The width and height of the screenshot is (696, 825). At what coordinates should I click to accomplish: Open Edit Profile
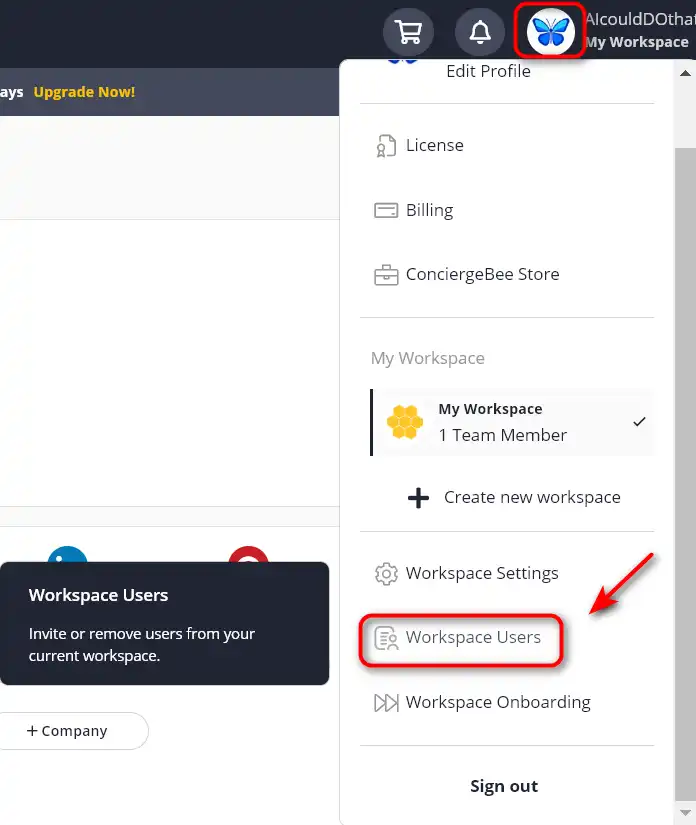[x=488, y=71]
